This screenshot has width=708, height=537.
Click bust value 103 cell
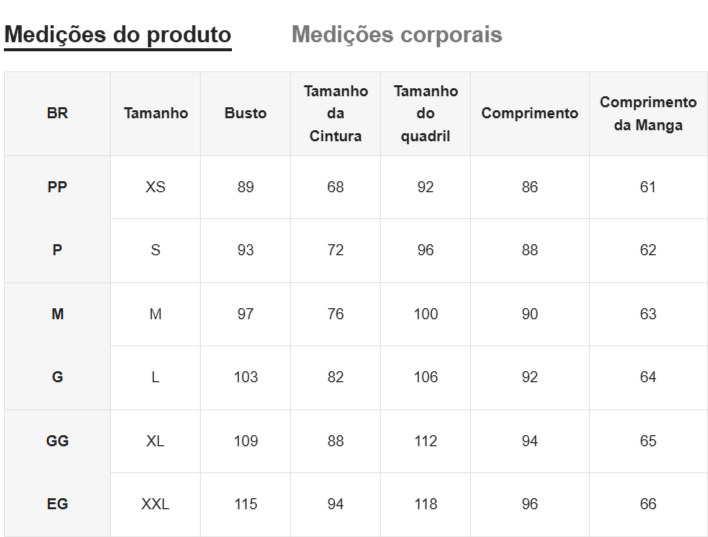tap(245, 377)
